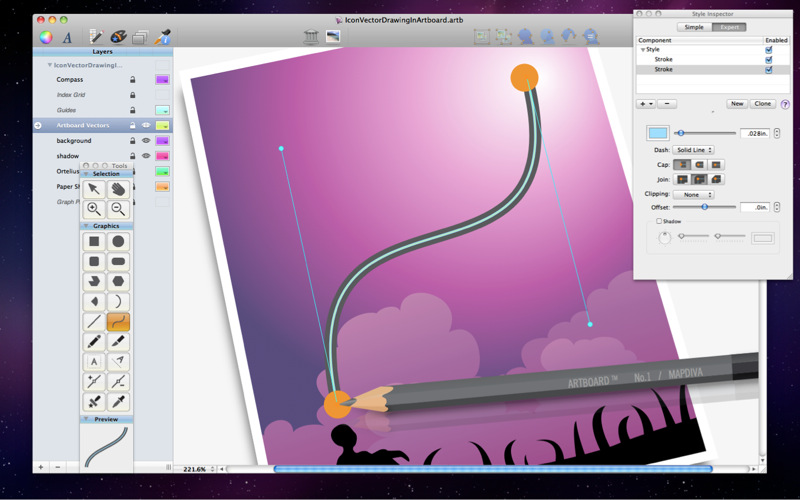Open the Clipping dropdown
The width and height of the screenshot is (800, 500).
693,194
